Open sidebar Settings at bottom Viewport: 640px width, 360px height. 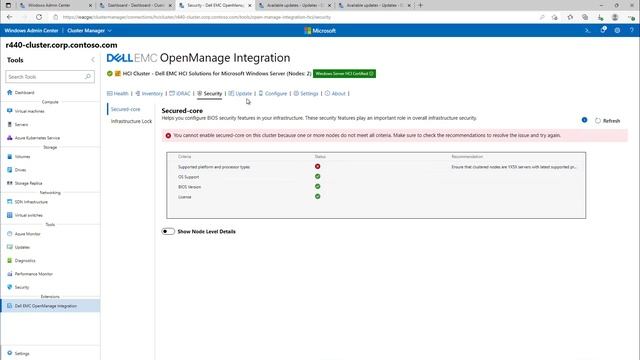[22, 353]
